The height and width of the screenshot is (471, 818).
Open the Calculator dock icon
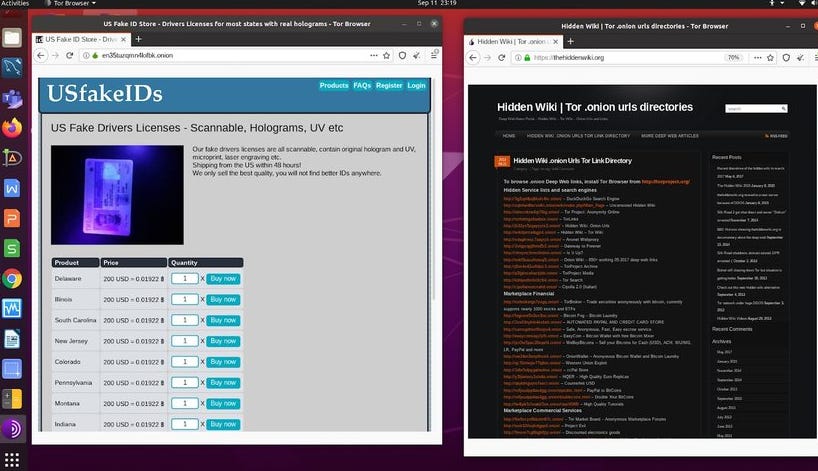(11, 398)
